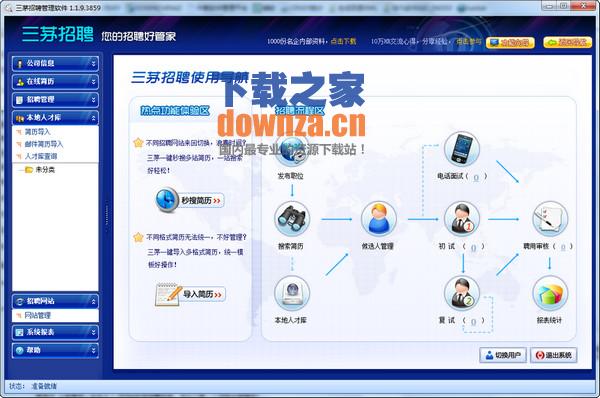600x398 pixels.
Task: Click the 帮助 question mark icon
Action: pos(20,350)
